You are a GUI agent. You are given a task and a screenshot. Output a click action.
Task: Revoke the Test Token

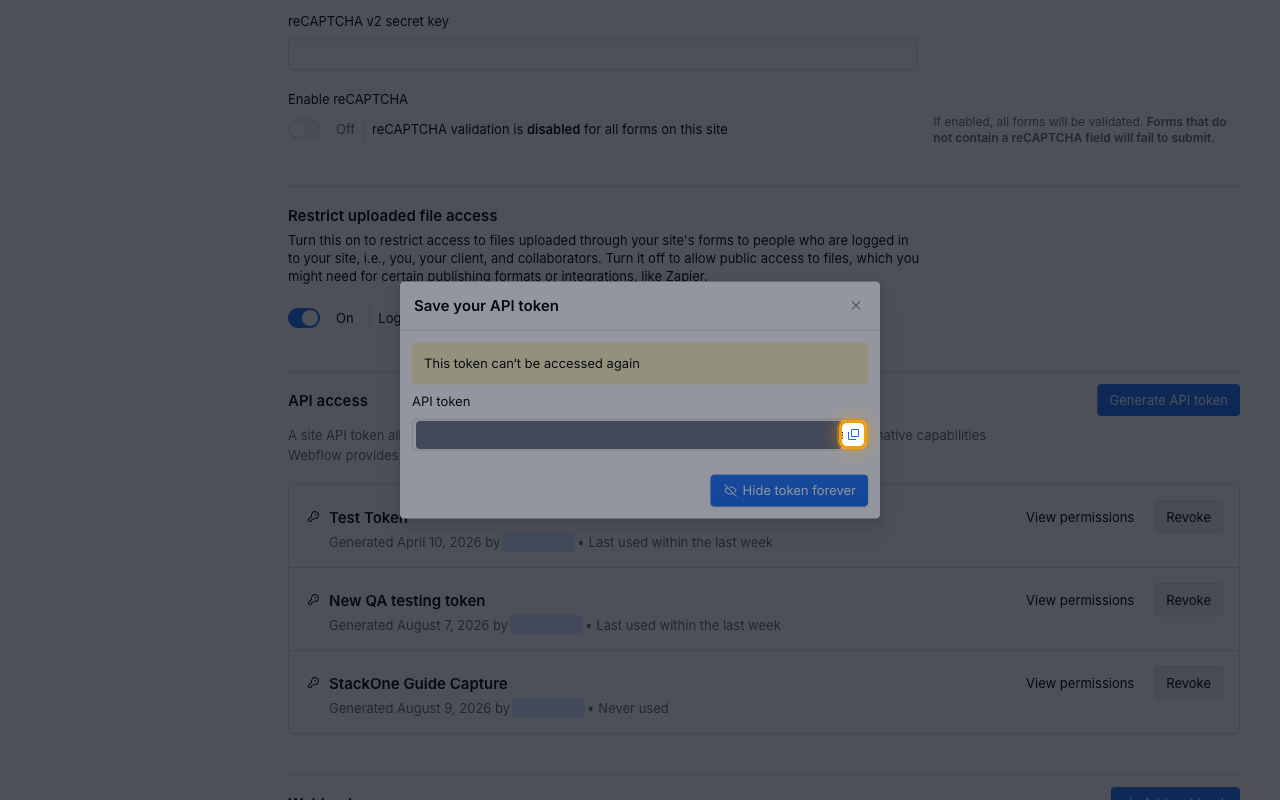click(1188, 517)
